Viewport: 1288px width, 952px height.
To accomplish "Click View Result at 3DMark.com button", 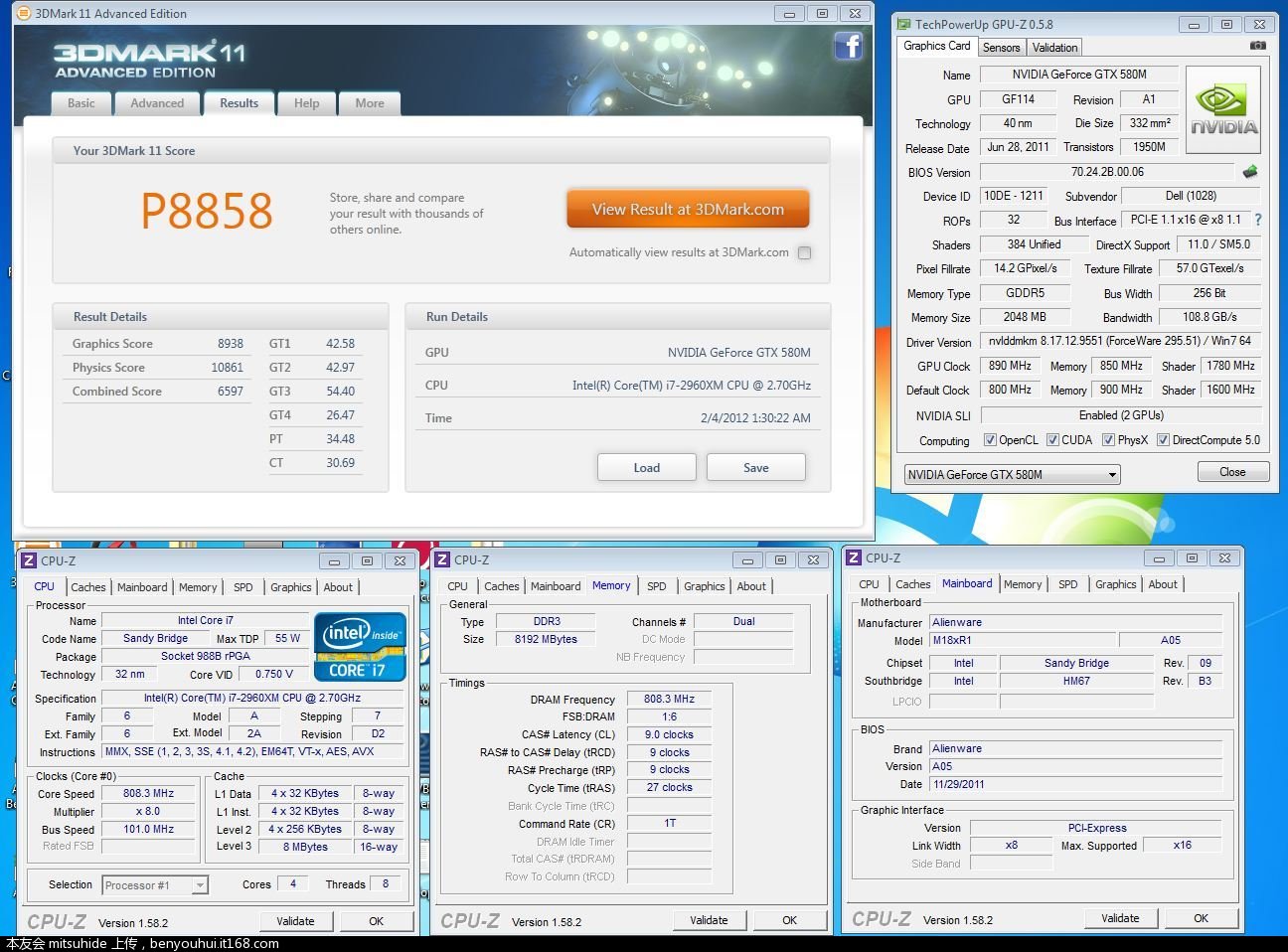I will coord(688,210).
